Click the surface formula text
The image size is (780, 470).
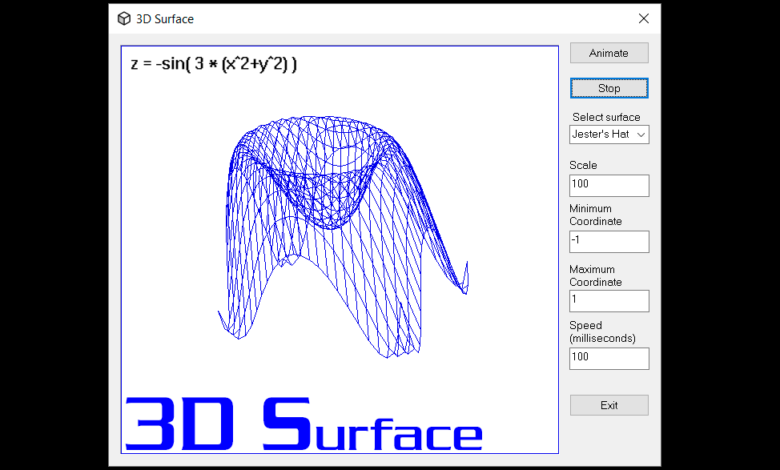click(213, 64)
